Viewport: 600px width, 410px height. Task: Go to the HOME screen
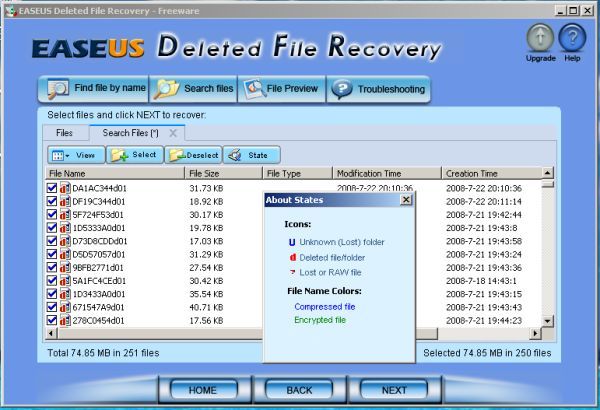point(203,390)
